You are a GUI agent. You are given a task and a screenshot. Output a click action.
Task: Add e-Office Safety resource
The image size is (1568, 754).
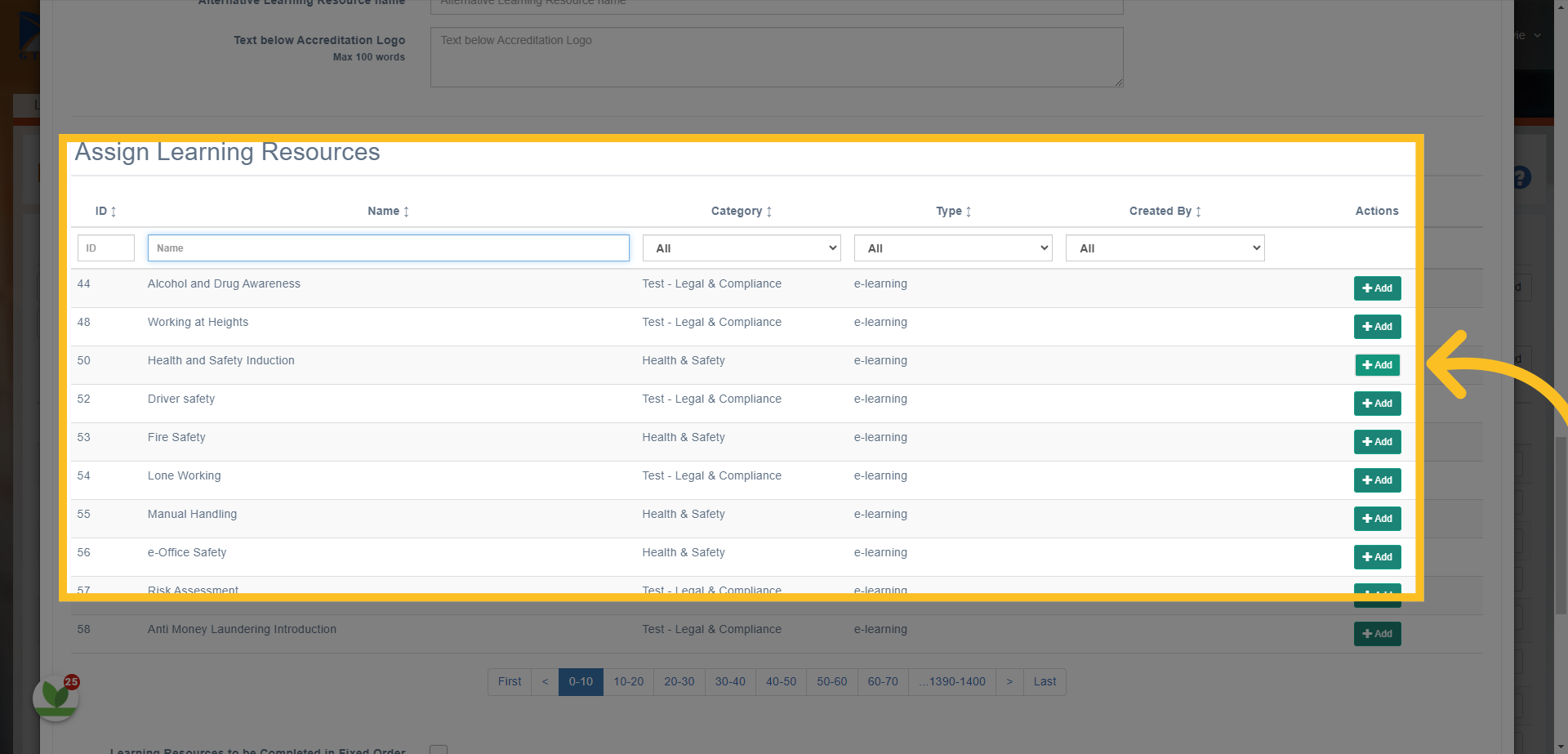pyautogui.click(x=1377, y=557)
